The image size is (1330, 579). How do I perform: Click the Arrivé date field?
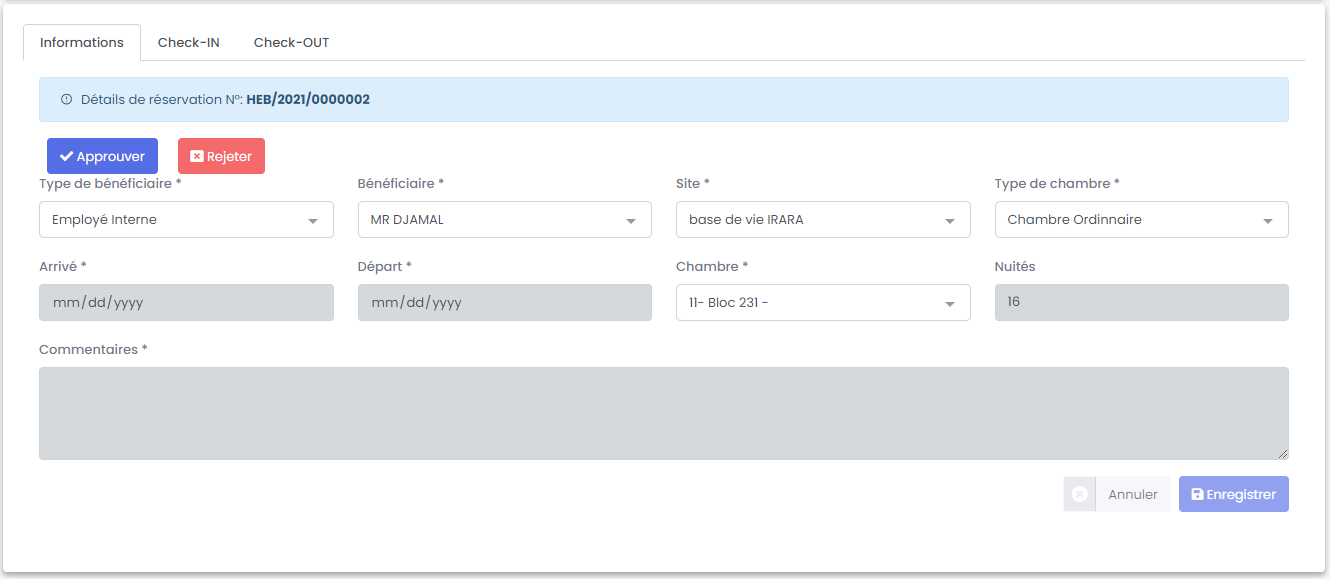[186, 303]
